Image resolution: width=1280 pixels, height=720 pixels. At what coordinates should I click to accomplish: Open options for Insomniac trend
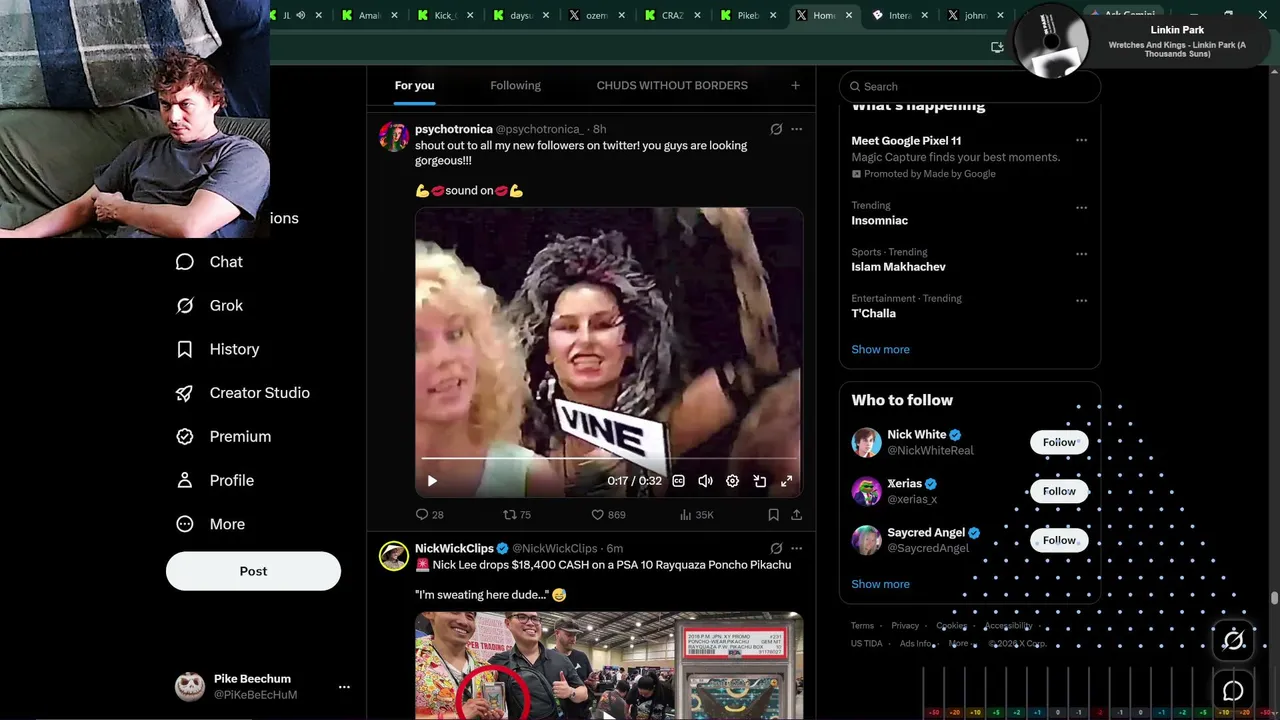[1081, 208]
